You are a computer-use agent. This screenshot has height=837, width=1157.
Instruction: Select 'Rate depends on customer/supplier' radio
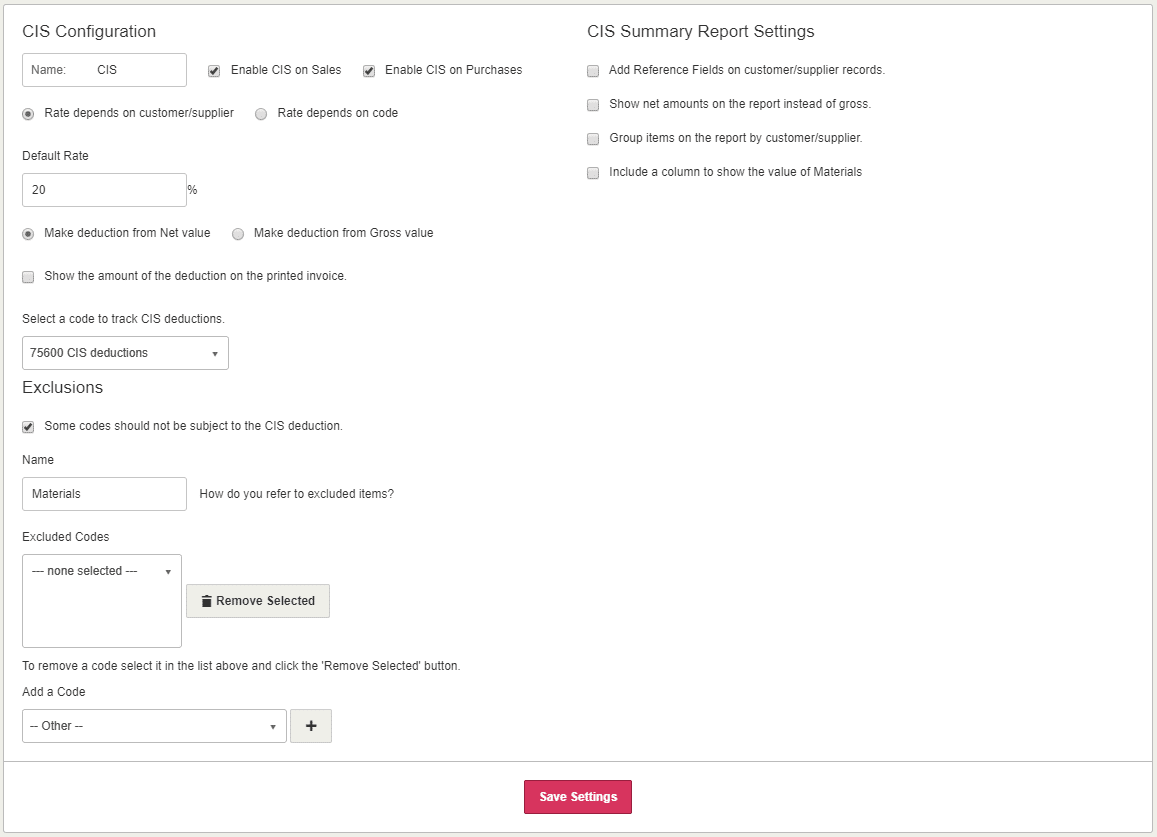coord(28,114)
